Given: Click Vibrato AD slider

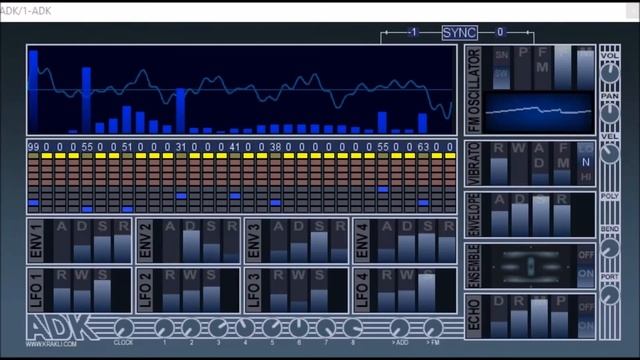Looking at the screenshot, I should pos(540,164).
